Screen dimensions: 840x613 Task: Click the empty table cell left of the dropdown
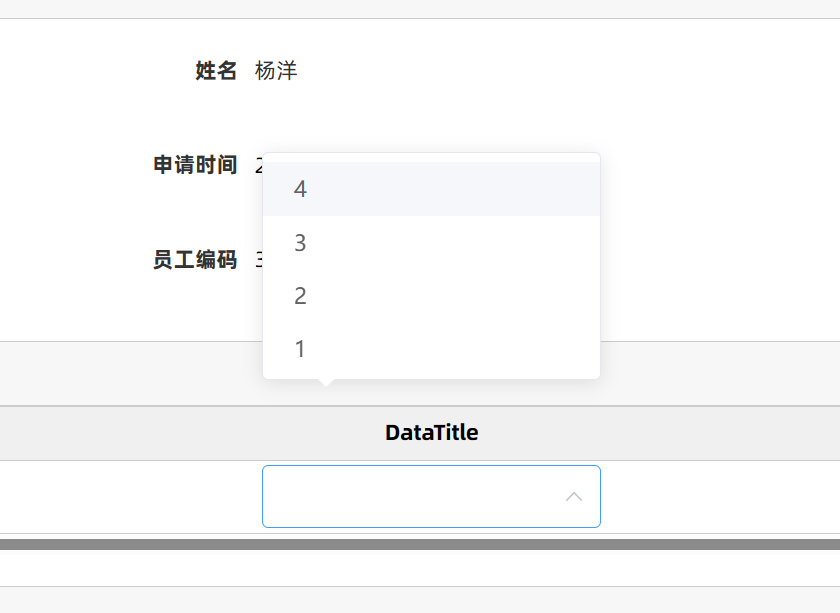tap(130, 497)
